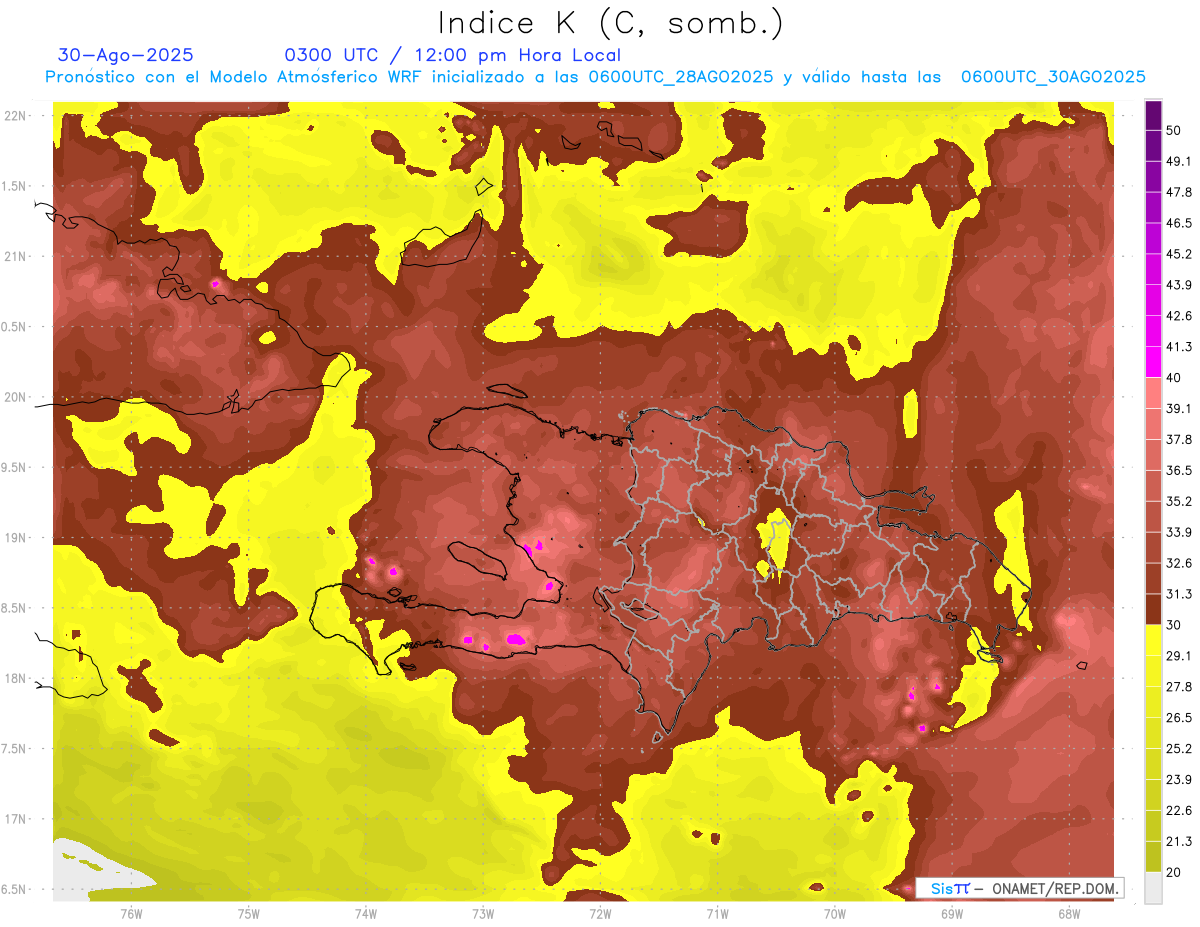Click the legend value '49.1'
Screen dimensions: 1200x927
coord(1178,161)
